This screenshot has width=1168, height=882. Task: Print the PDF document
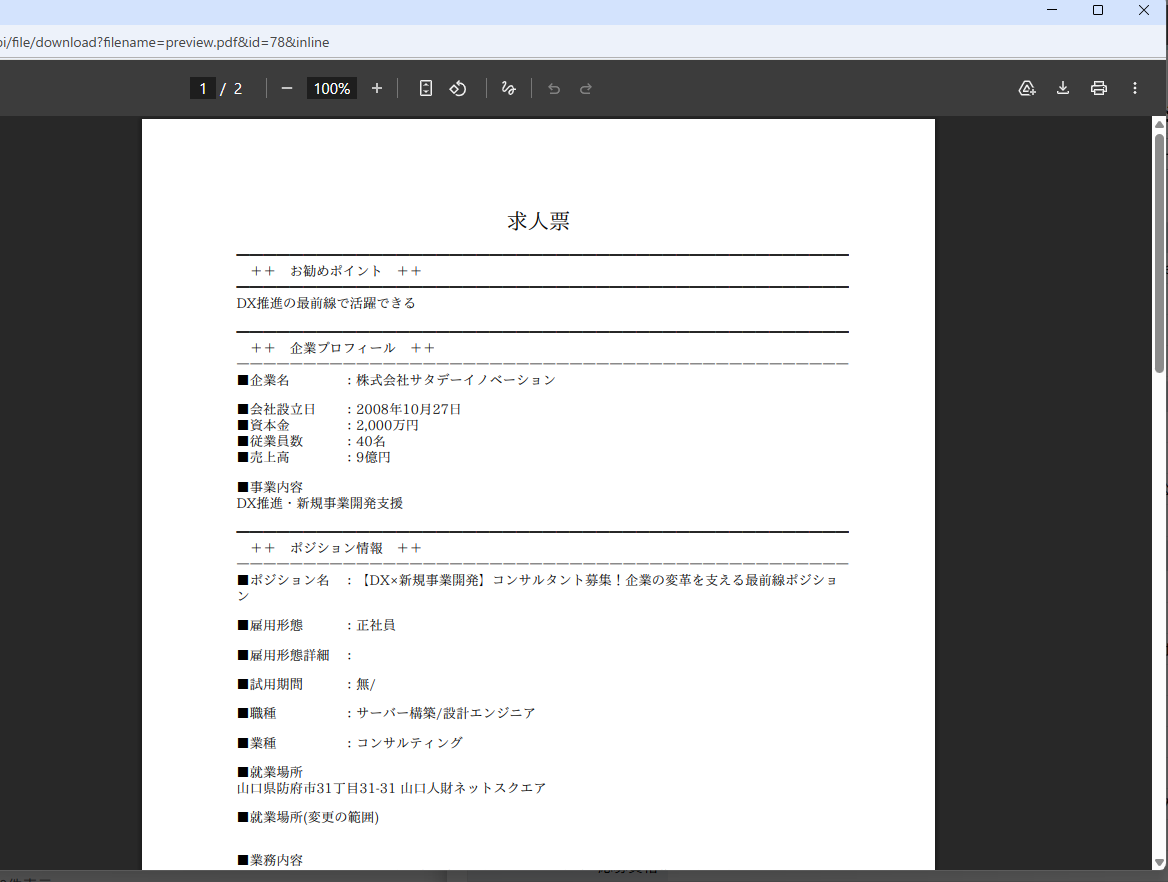coord(1099,89)
